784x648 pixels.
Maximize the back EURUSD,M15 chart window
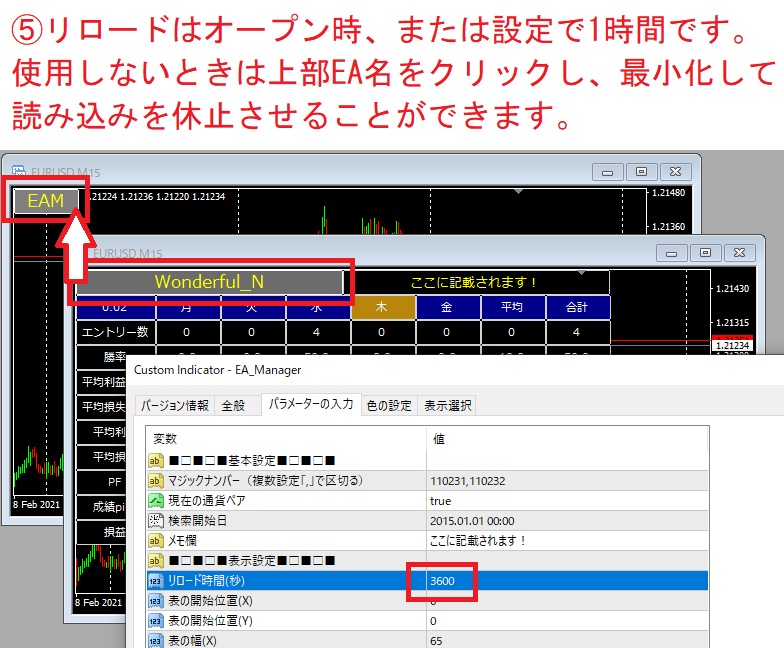coord(641,172)
